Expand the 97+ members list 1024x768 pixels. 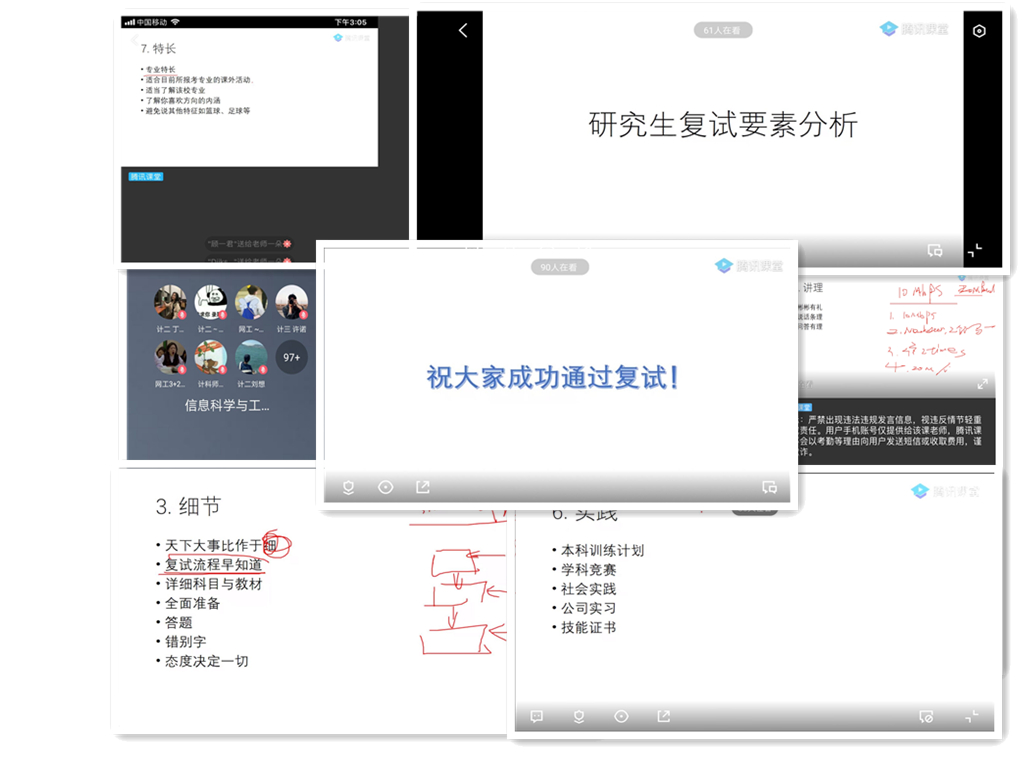click(x=292, y=357)
